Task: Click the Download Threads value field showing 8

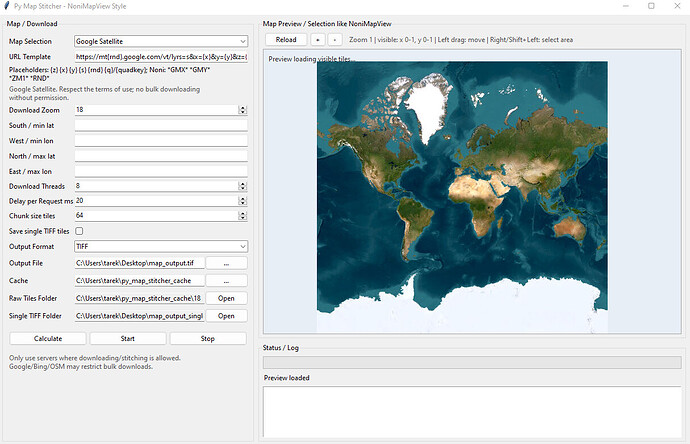Action: coord(156,186)
